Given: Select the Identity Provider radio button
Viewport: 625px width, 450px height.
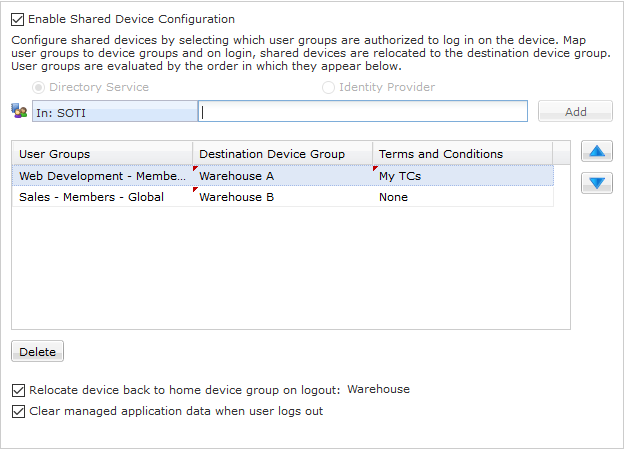Looking at the screenshot, I should (x=328, y=88).
